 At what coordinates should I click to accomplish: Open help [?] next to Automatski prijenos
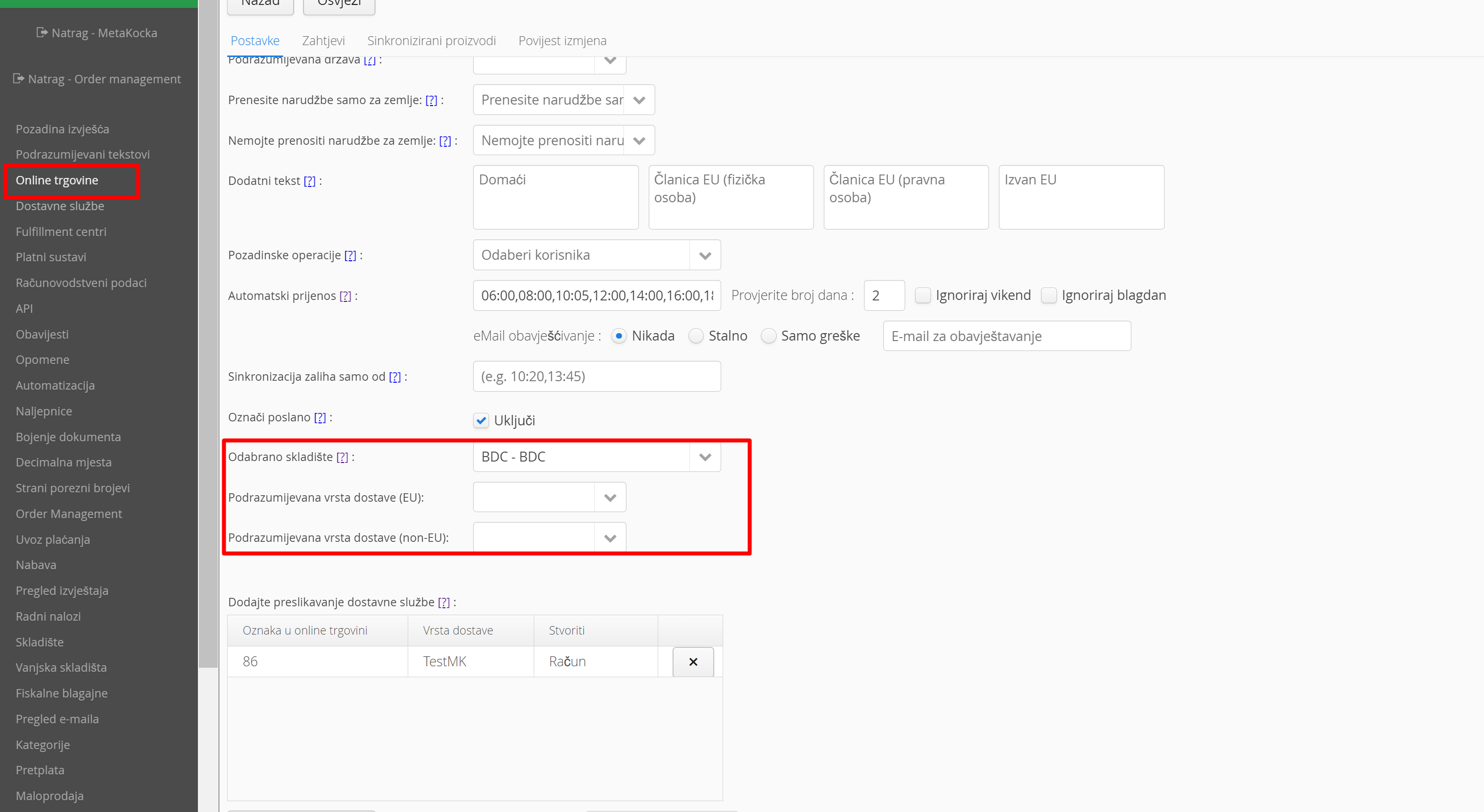[345, 296]
